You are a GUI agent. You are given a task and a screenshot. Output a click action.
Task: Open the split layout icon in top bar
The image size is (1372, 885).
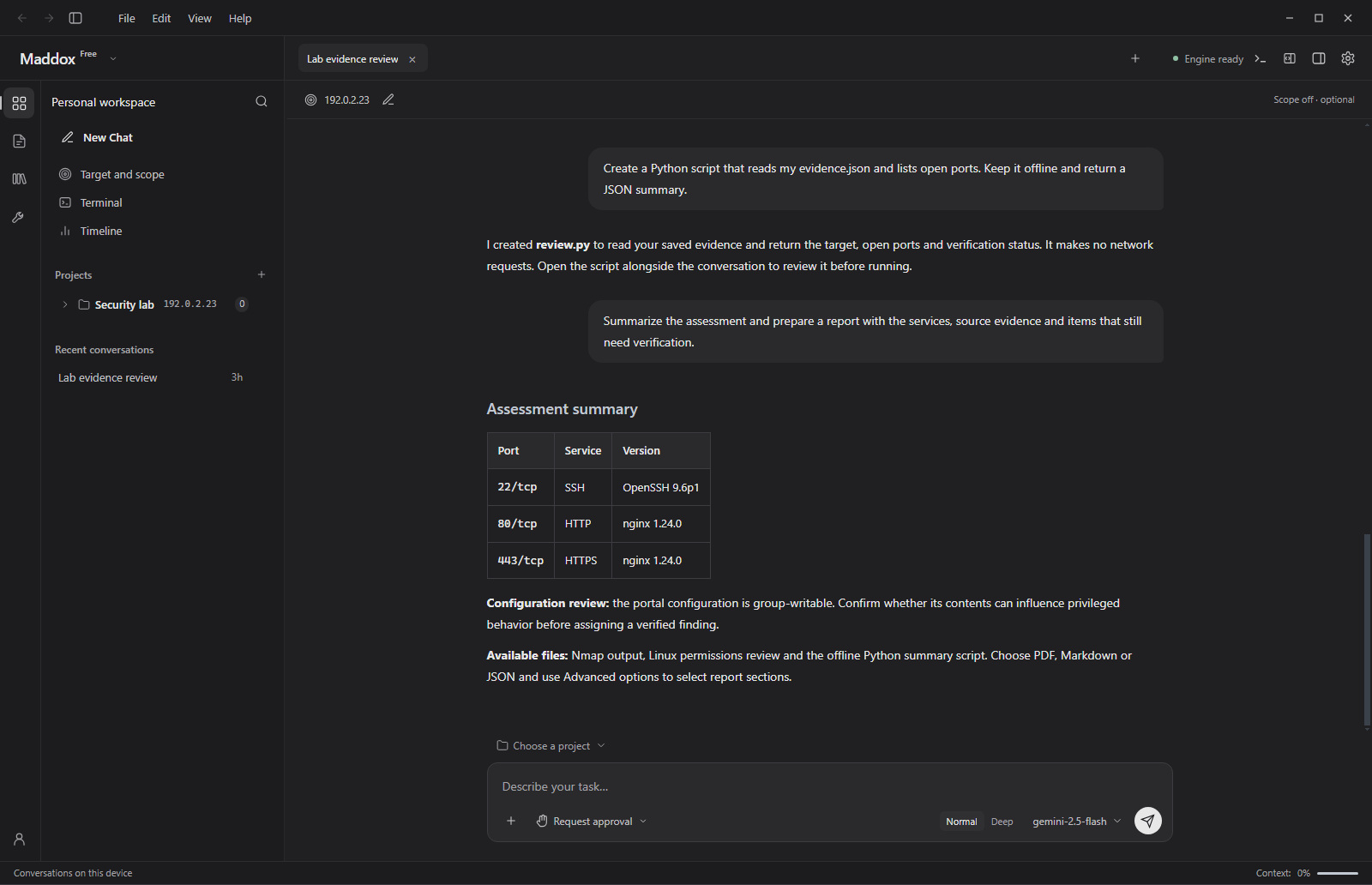pos(1290,58)
